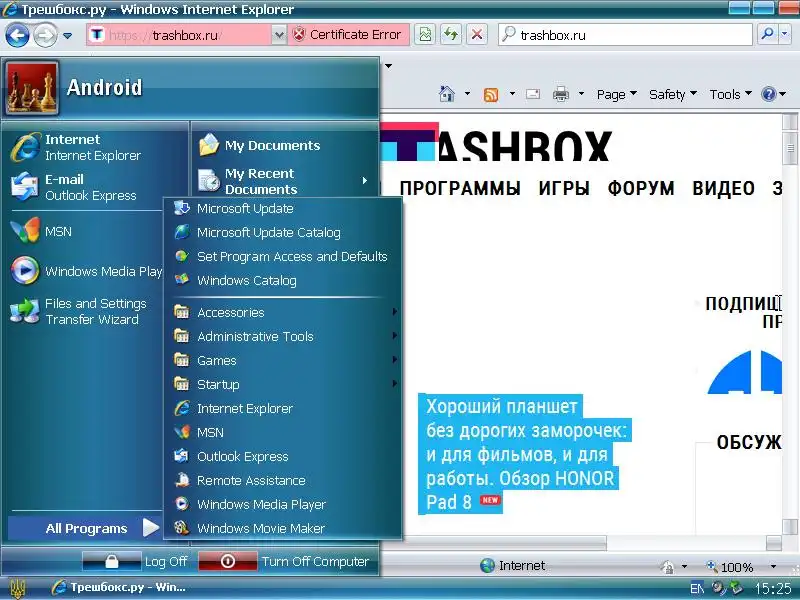Open Set Program Access and Defaults
The image size is (800, 600).
pos(283,256)
